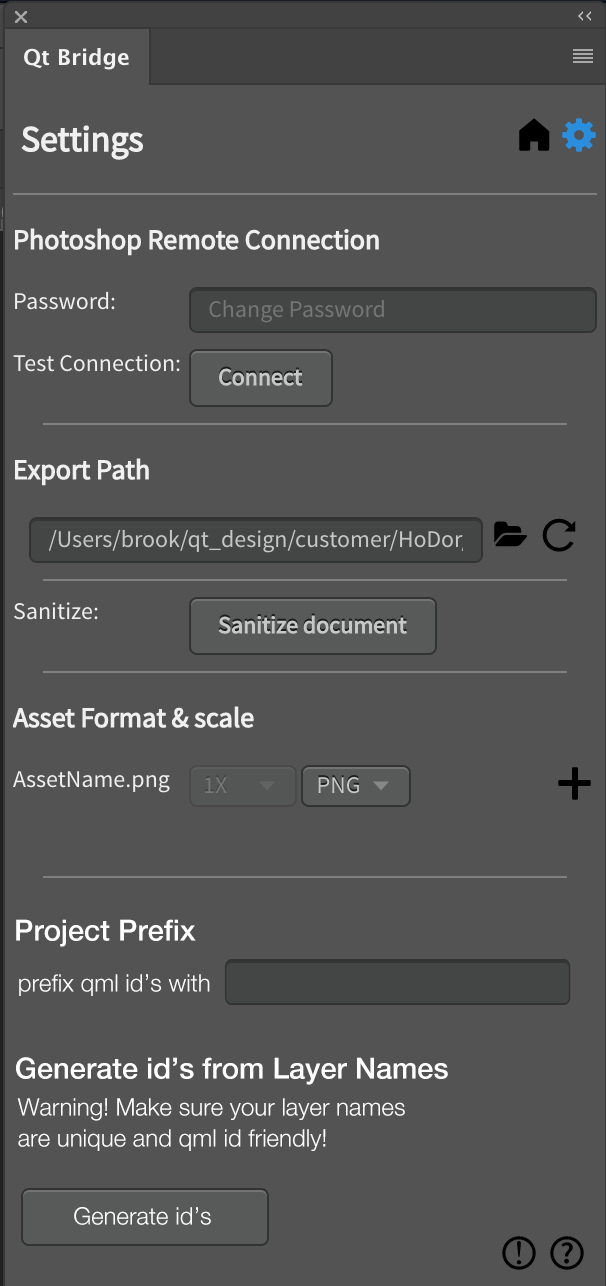Image resolution: width=606 pixels, height=1286 pixels.
Task: Open the help question mark icon
Action: click(567, 1252)
